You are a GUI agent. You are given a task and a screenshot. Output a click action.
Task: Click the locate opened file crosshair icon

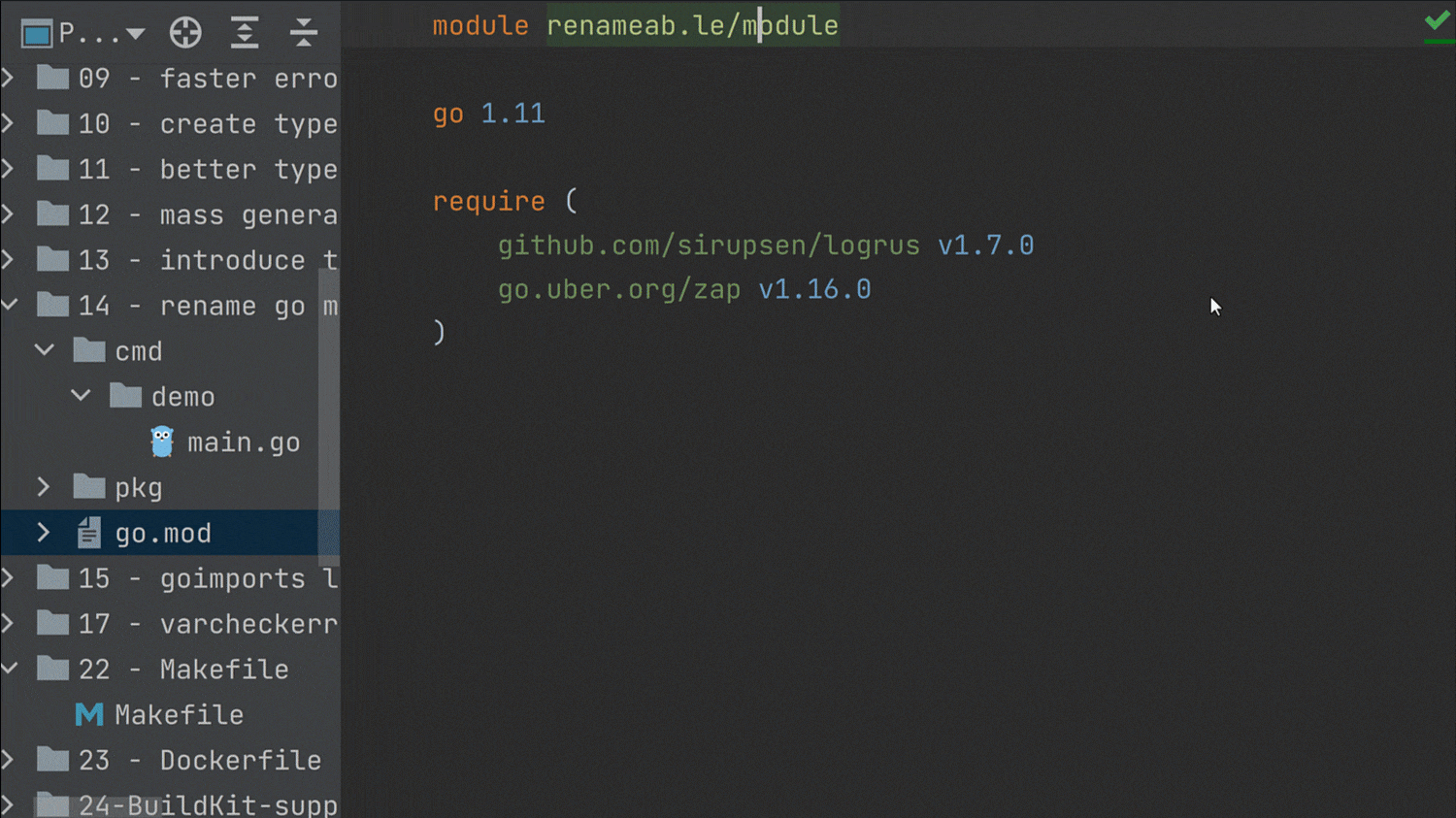(x=185, y=31)
